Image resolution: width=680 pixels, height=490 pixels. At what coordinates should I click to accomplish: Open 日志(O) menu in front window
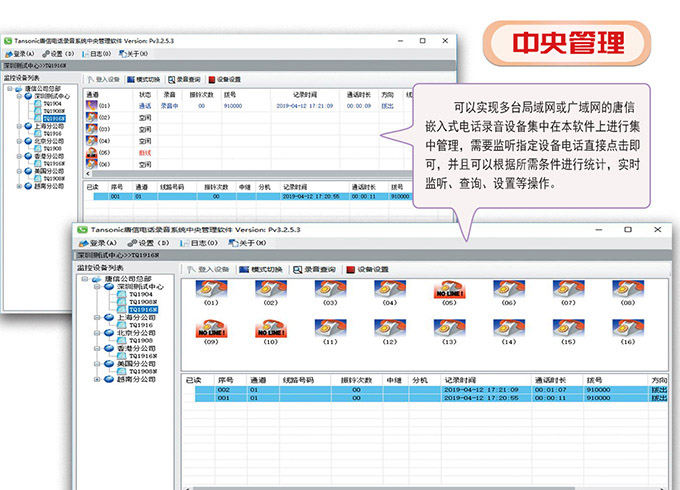point(199,243)
